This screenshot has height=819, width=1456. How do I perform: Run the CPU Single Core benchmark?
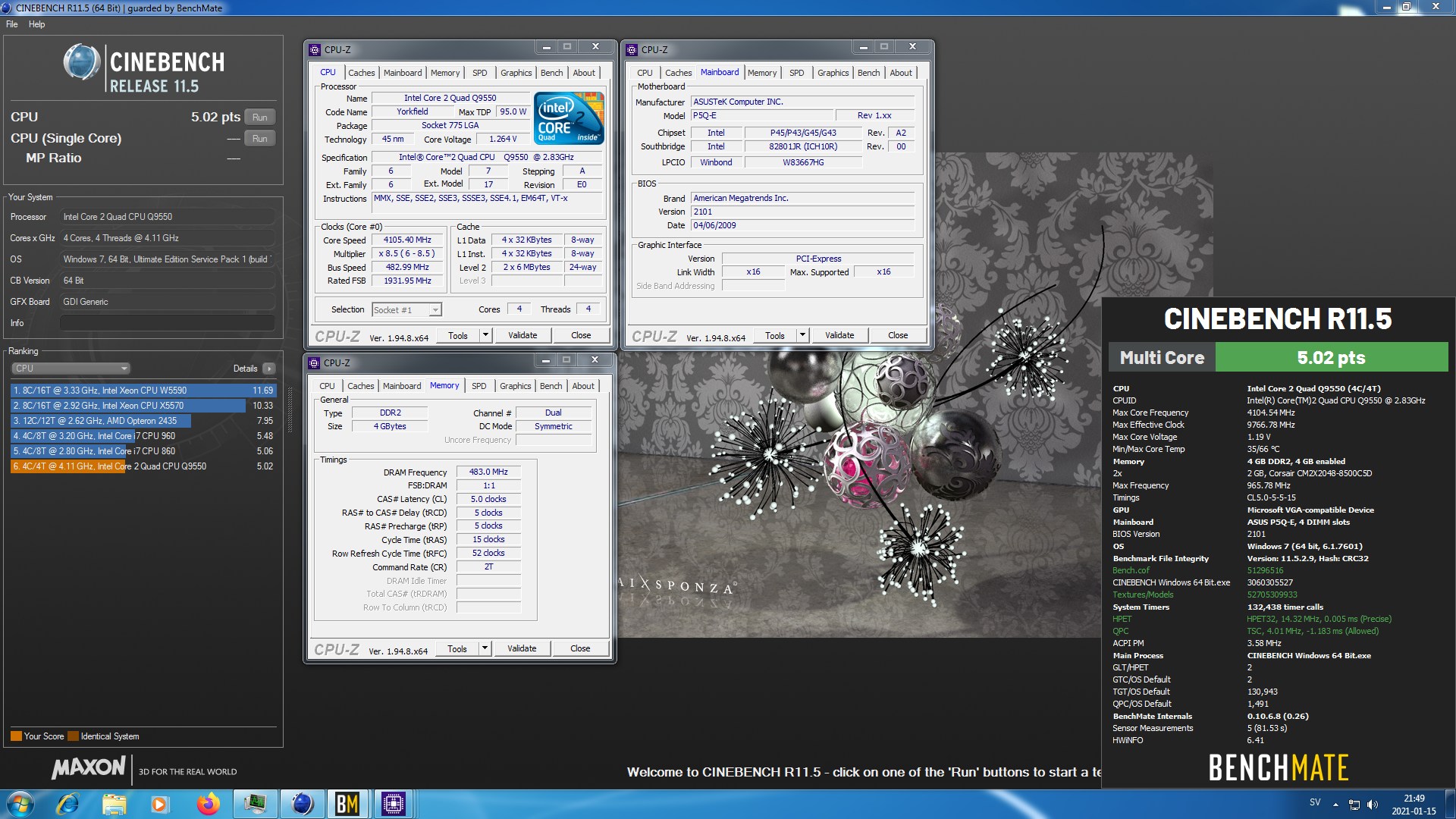(x=260, y=139)
